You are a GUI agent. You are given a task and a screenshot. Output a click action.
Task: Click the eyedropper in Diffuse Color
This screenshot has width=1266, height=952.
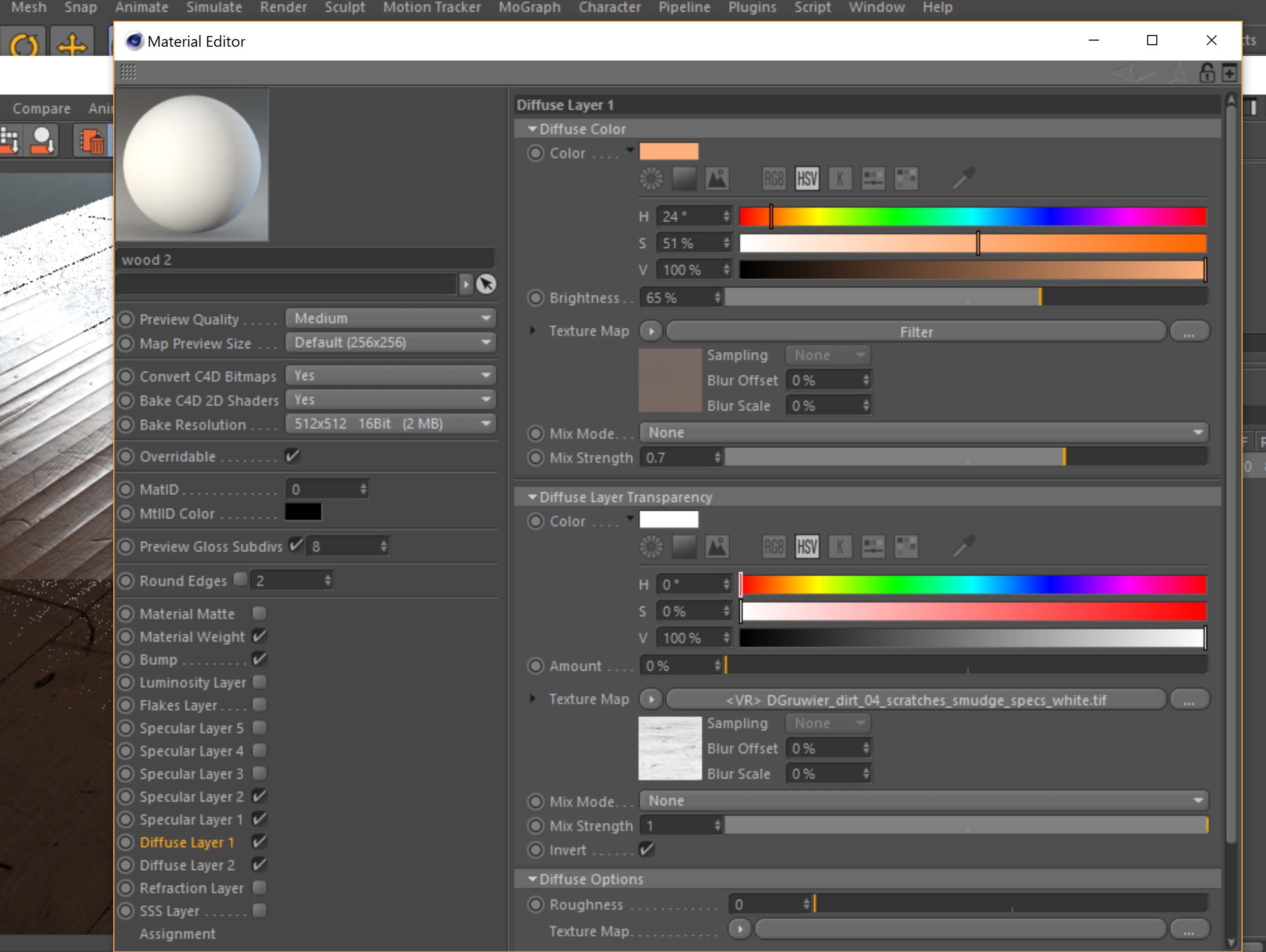pyautogui.click(x=964, y=179)
